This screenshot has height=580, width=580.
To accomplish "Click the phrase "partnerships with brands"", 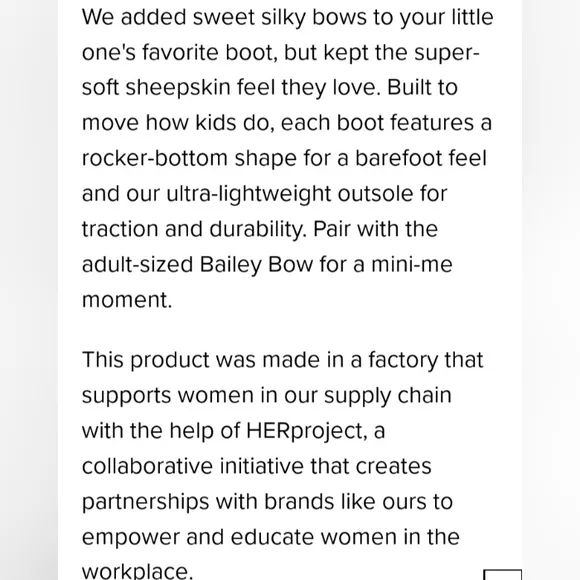I will (x=208, y=502).
